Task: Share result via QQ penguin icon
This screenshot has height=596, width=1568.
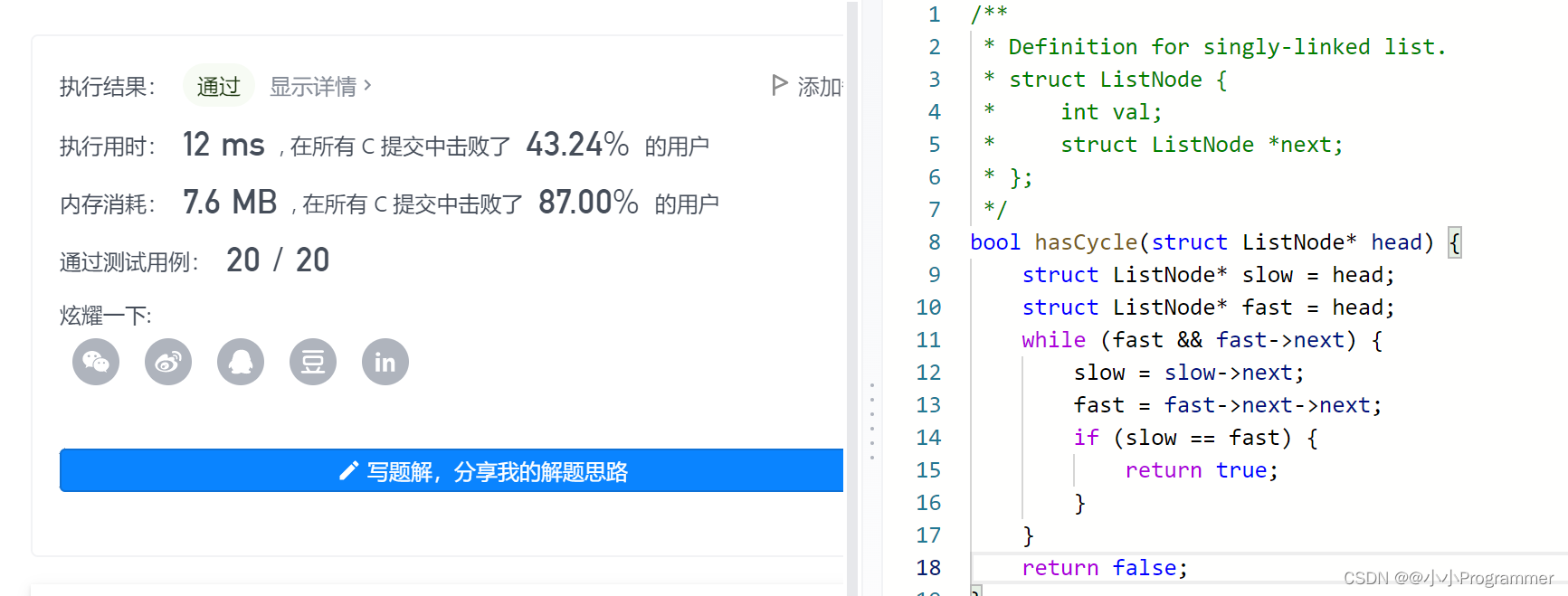Action: coord(241,363)
